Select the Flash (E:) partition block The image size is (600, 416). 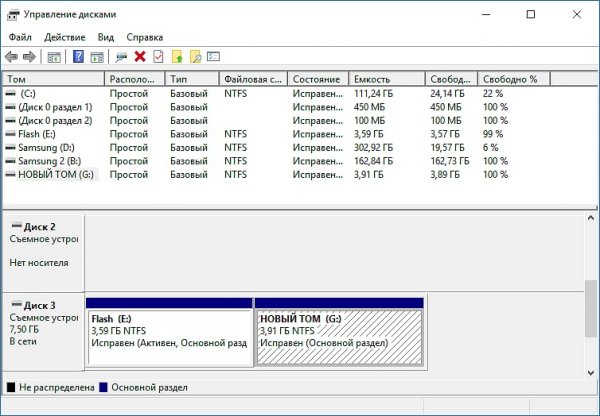(169, 335)
